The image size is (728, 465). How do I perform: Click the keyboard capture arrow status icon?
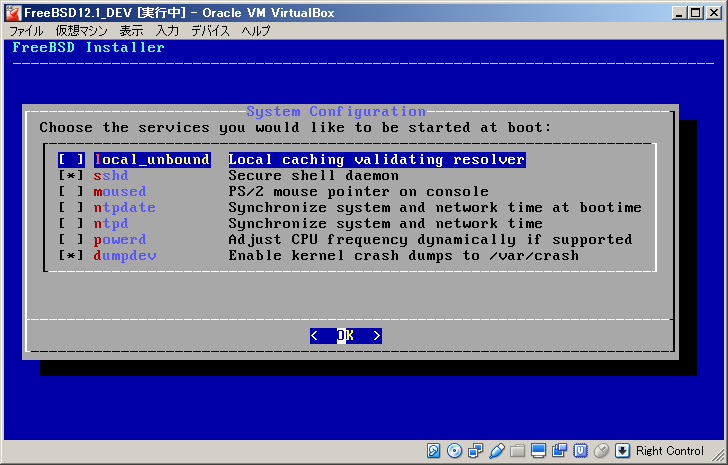[622, 450]
